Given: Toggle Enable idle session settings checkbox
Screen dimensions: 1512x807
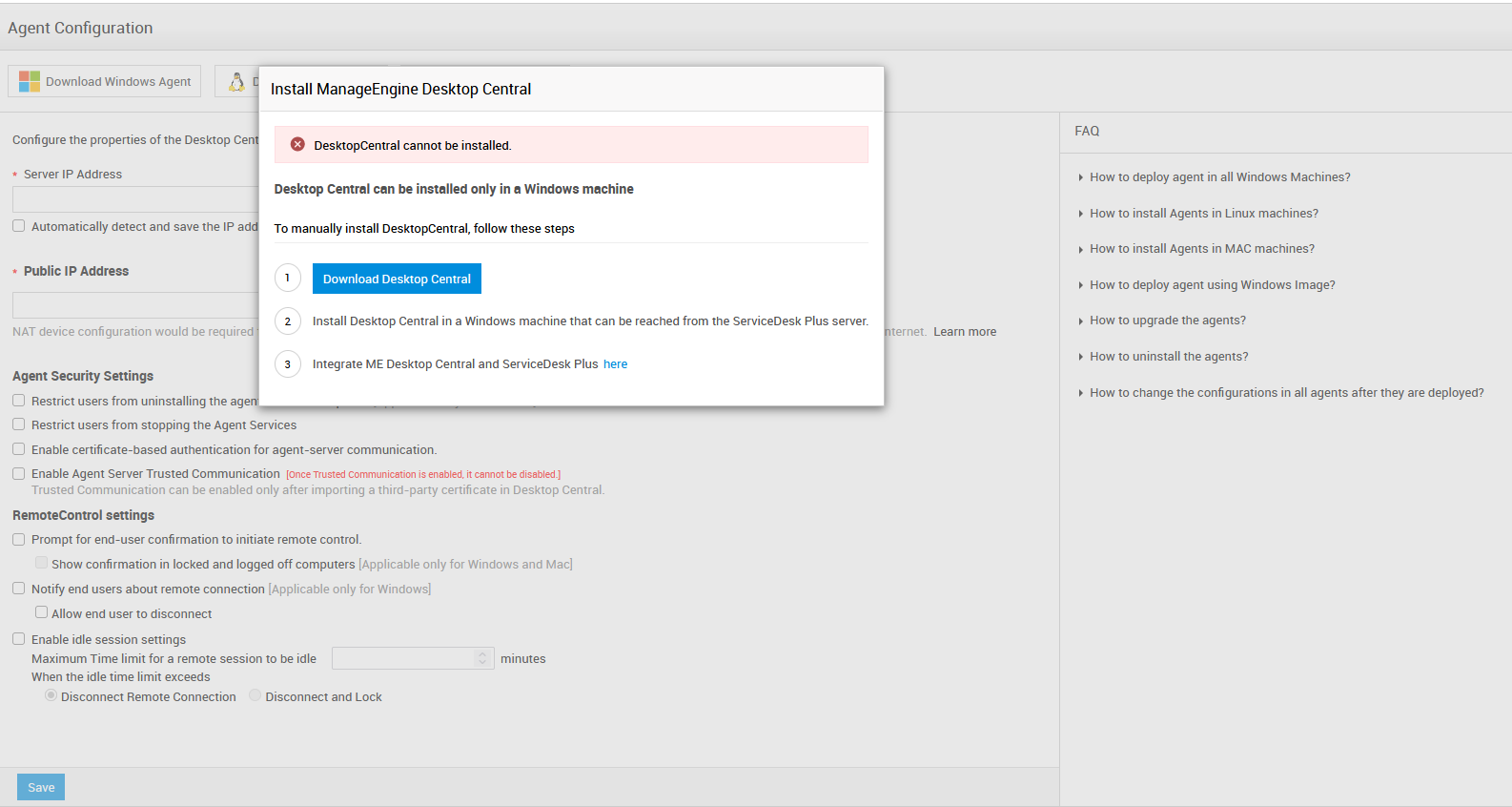Looking at the screenshot, I should 19,639.
